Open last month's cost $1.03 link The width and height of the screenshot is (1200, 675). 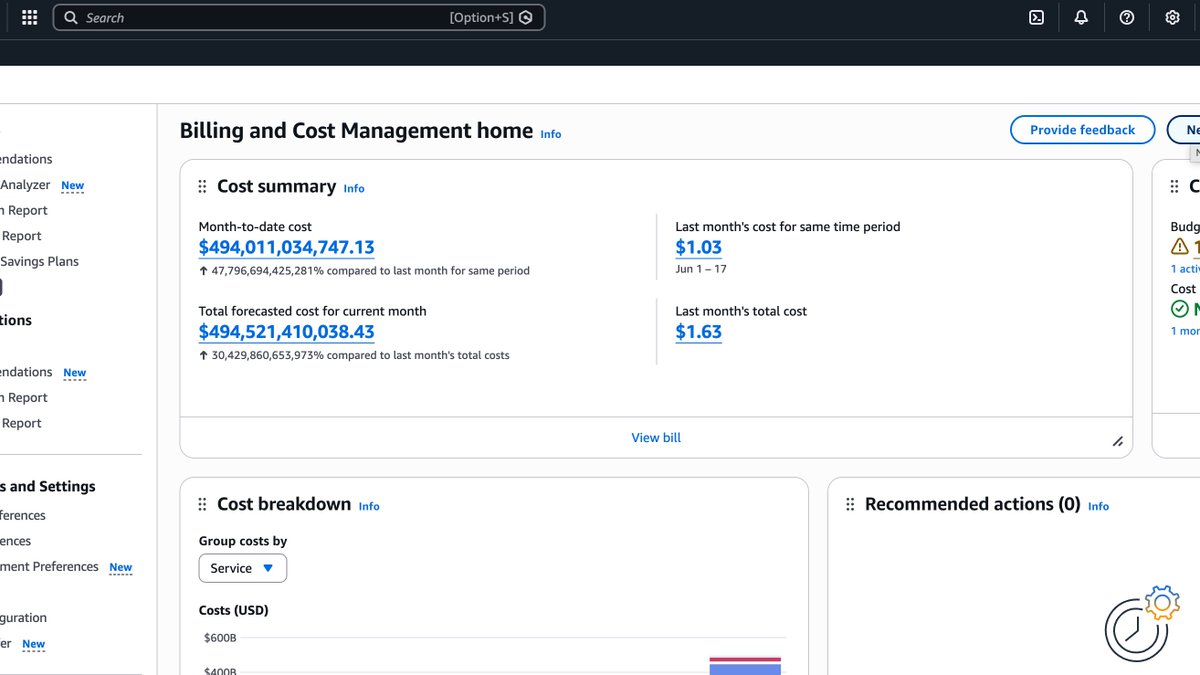(x=698, y=247)
